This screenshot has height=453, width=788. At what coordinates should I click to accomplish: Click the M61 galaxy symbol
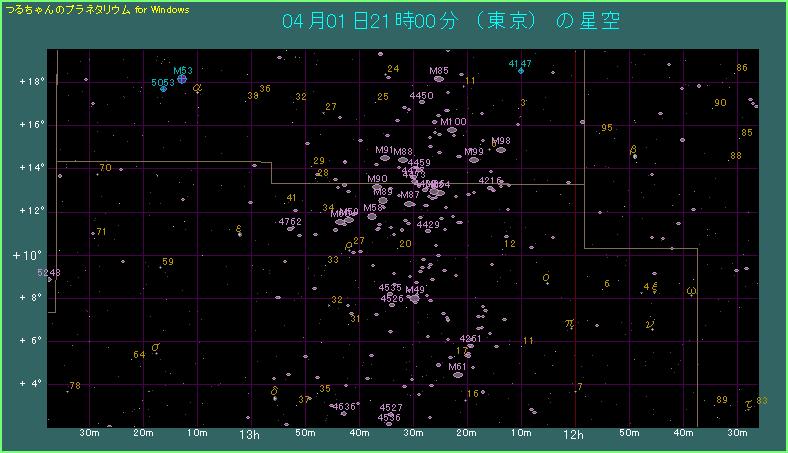click(x=457, y=375)
